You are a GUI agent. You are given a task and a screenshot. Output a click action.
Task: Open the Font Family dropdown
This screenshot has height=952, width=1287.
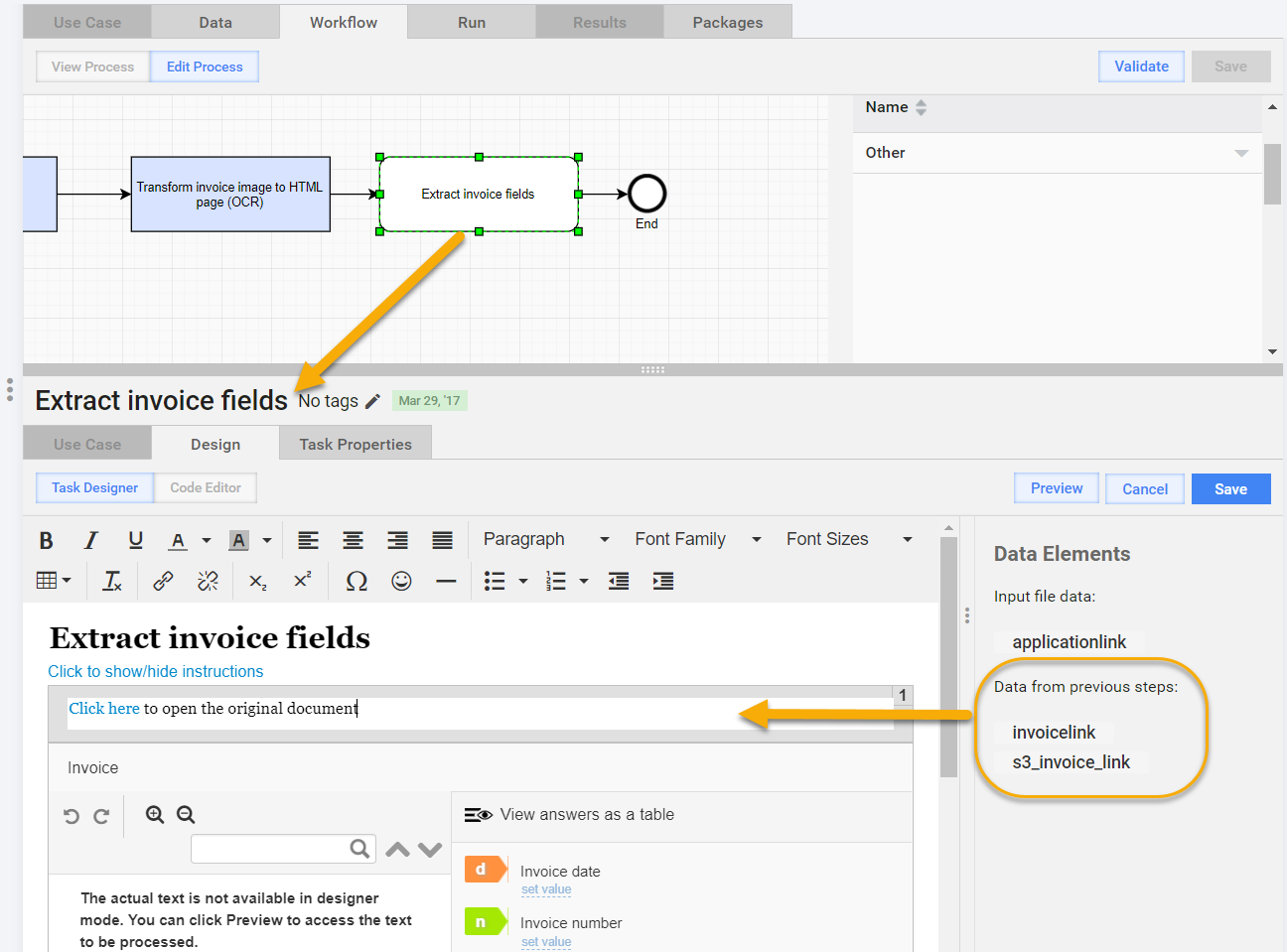[x=698, y=539]
